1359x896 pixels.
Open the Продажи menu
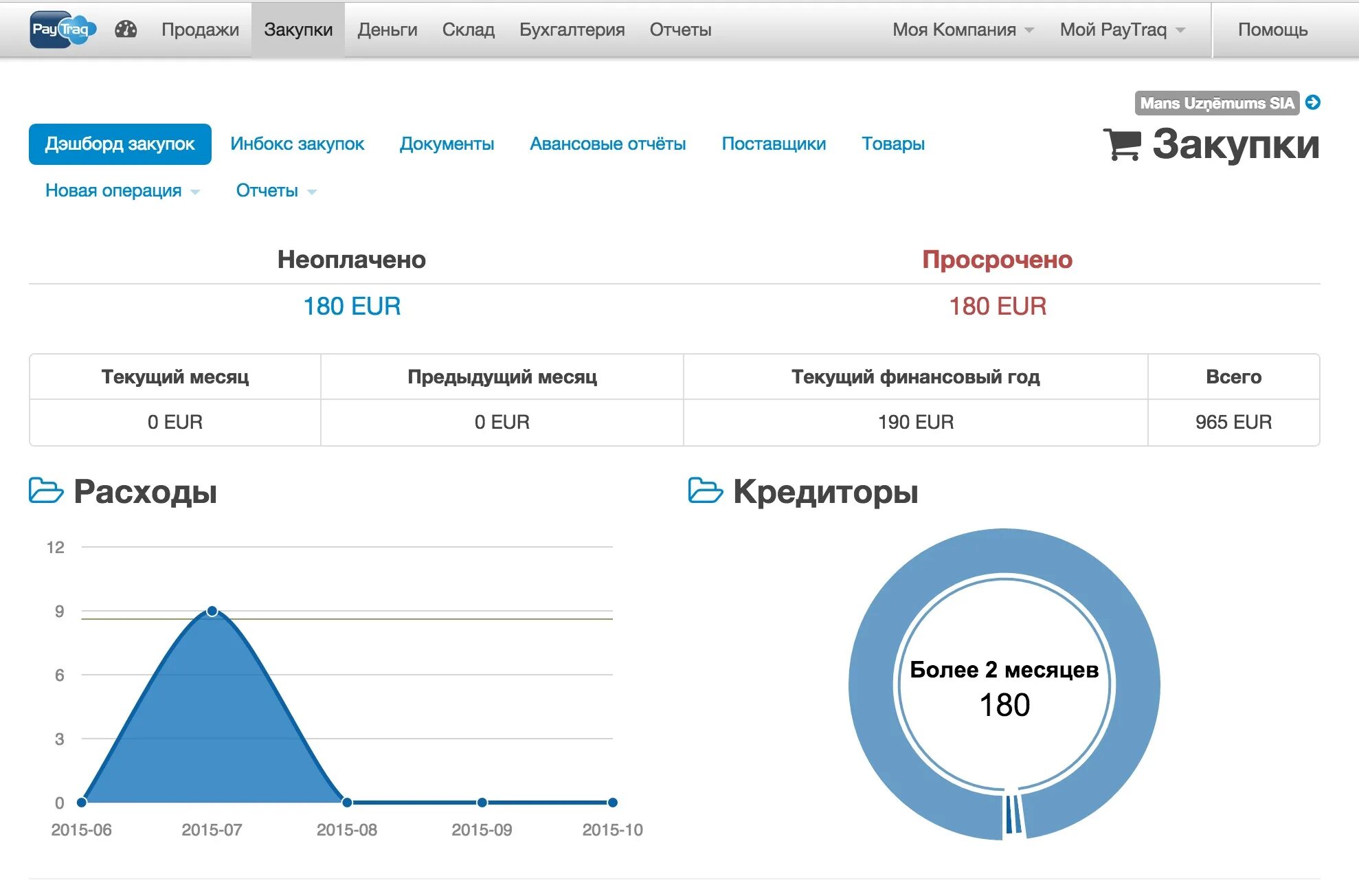200,30
